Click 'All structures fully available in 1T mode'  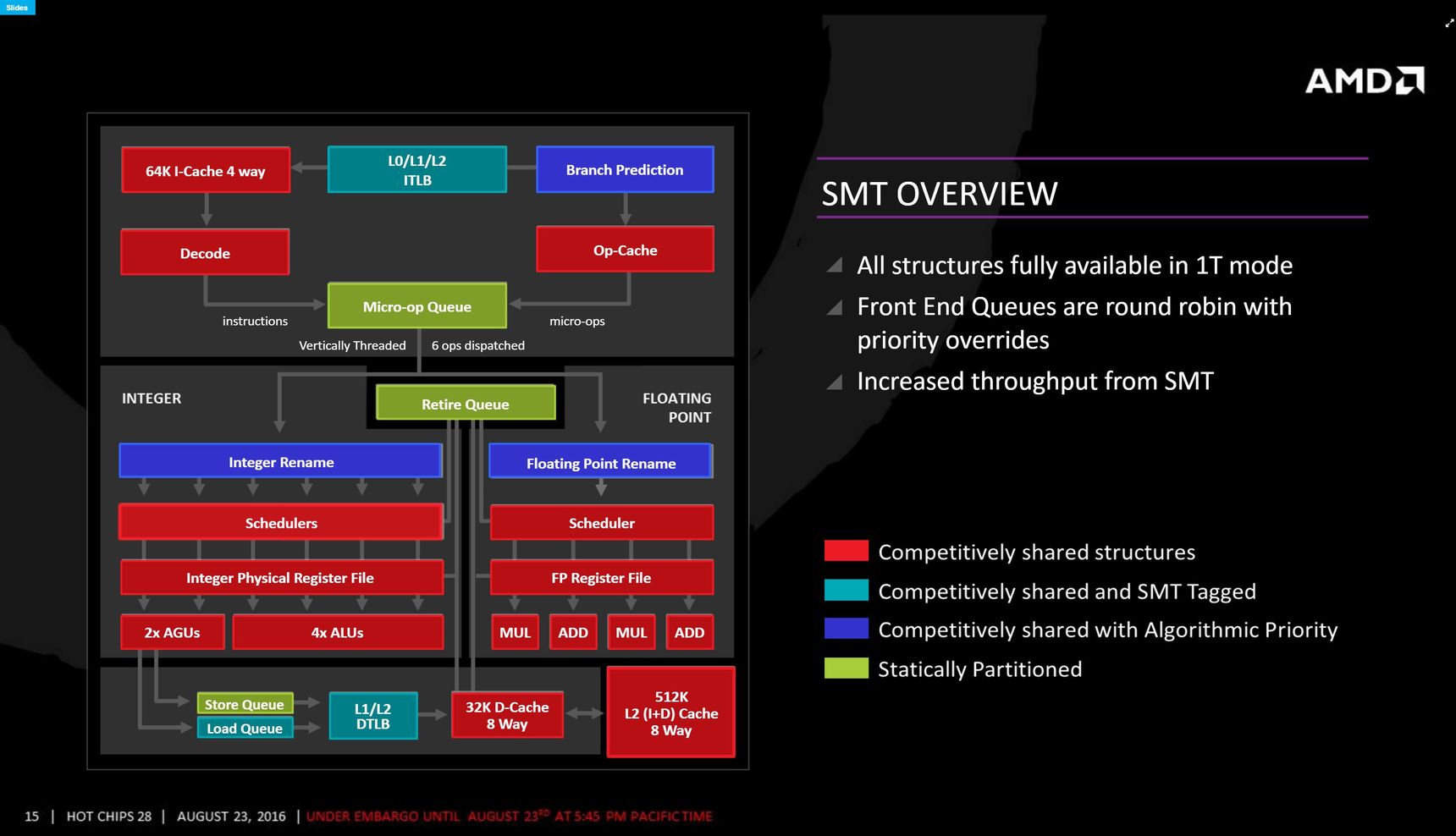click(1074, 266)
